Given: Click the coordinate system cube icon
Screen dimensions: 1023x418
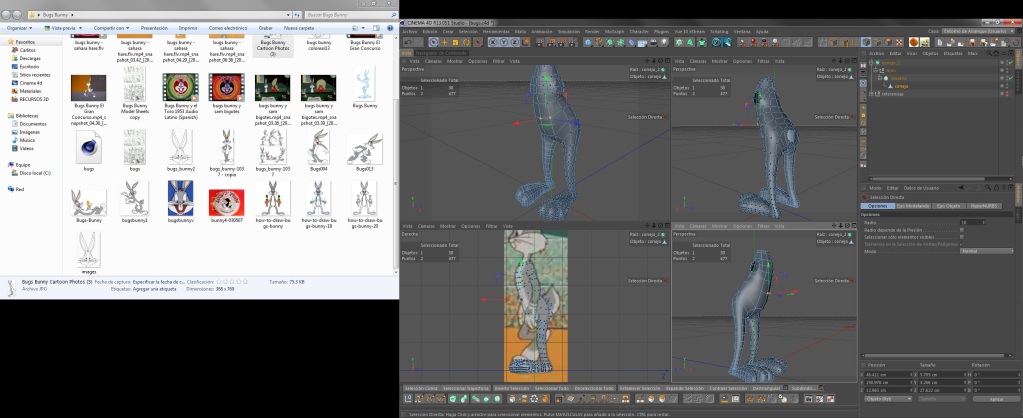Looking at the screenshot, I should click(525, 42).
